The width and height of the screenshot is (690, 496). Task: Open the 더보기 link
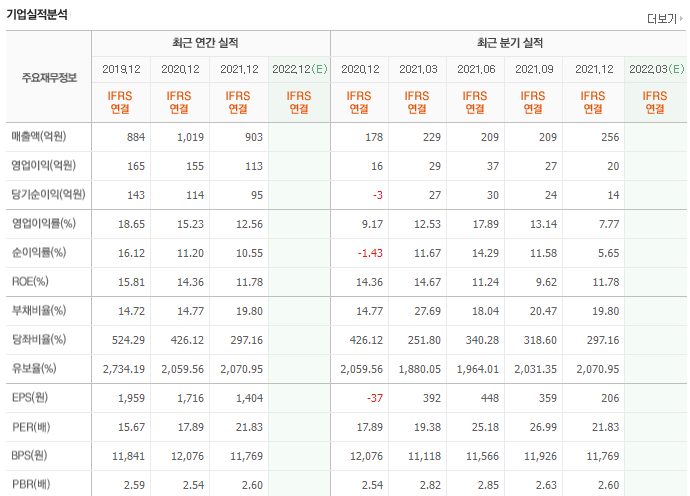pyautogui.click(x=661, y=19)
